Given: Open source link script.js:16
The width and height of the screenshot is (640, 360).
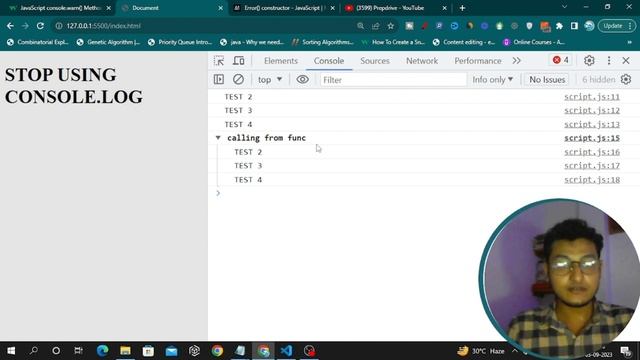Looking at the screenshot, I should (592, 152).
